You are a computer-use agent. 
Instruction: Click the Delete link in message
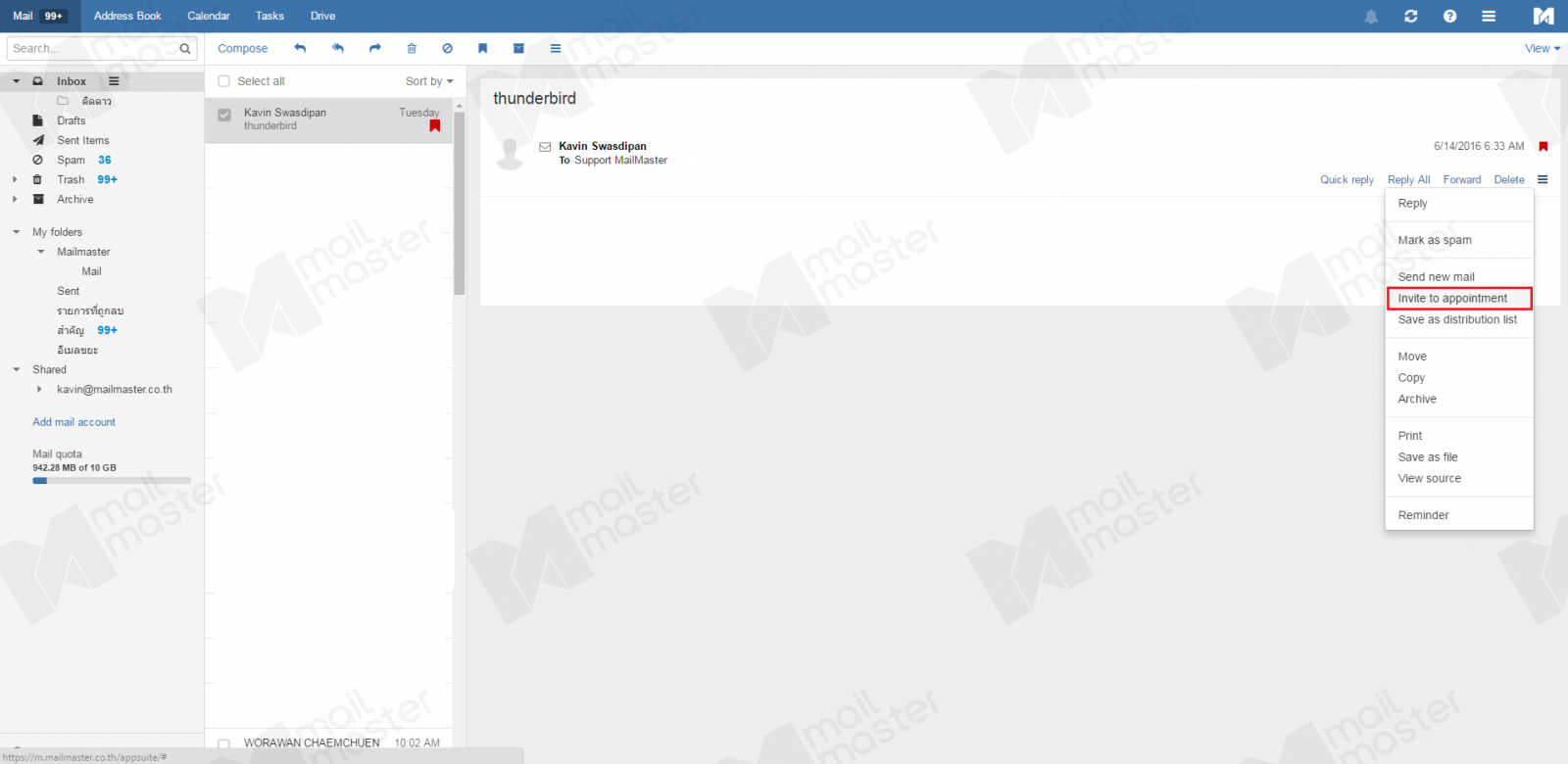(x=1509, y=179)
